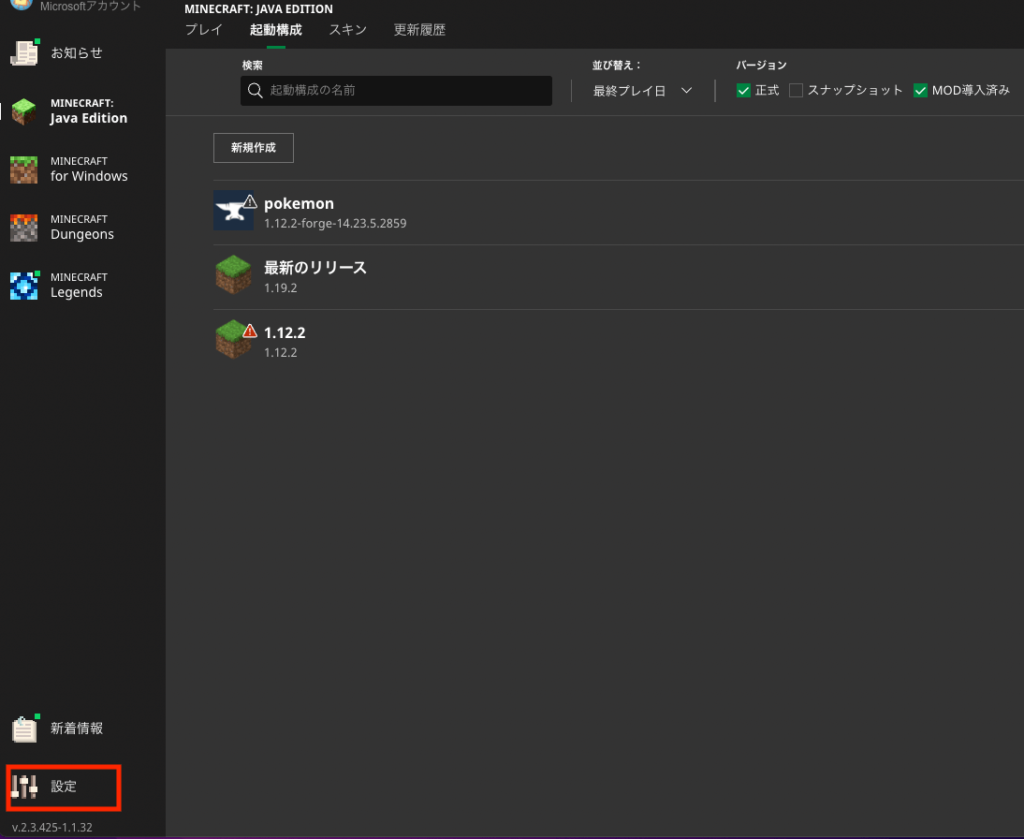
Task: Switch to the プレイ tab
Action: (x=204, y=30)
